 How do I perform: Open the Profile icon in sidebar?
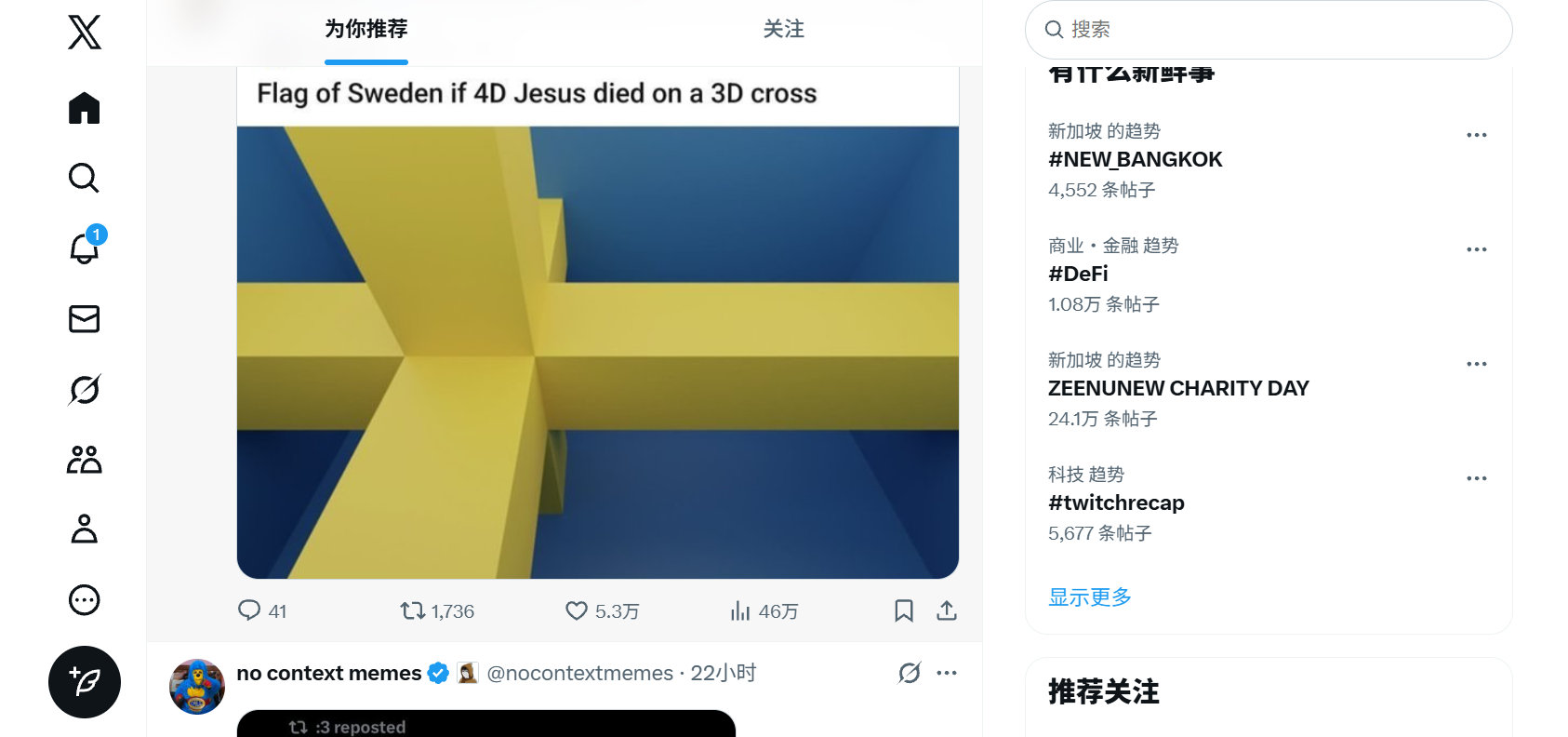(85, 529)
